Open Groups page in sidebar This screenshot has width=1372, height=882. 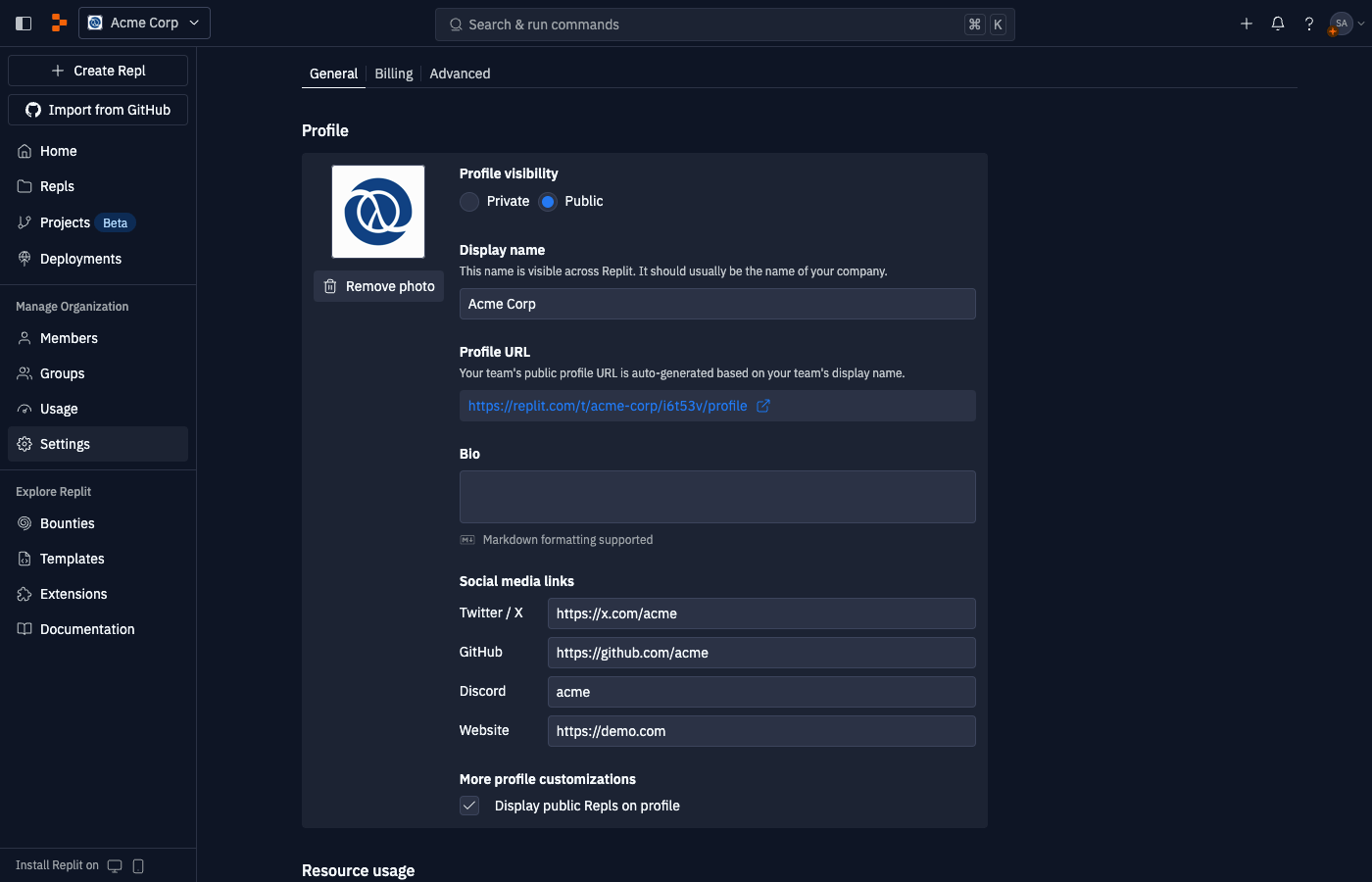(x=98, y=373)
